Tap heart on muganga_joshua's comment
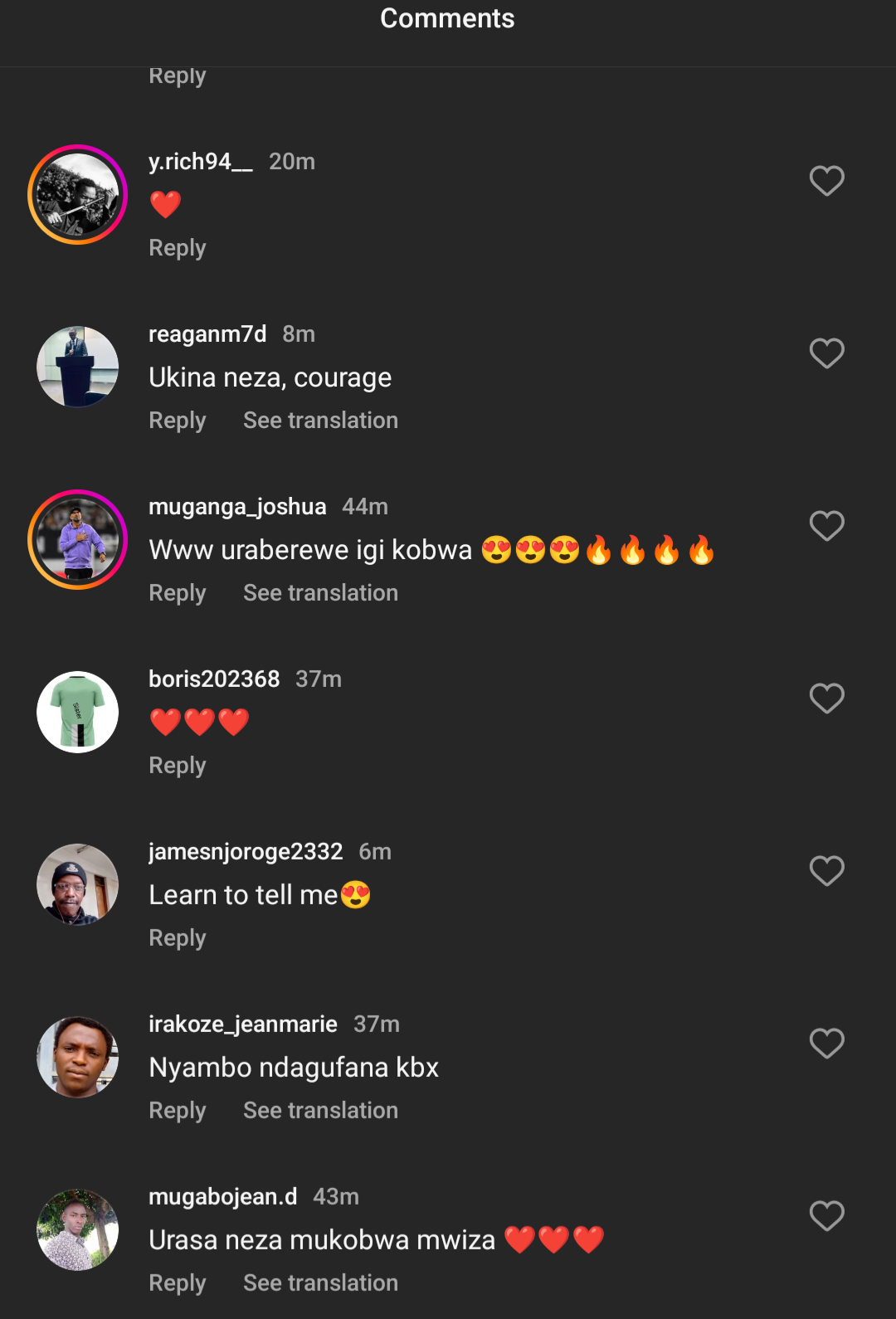The image size is (896, 1319). (x=826, y=526)
